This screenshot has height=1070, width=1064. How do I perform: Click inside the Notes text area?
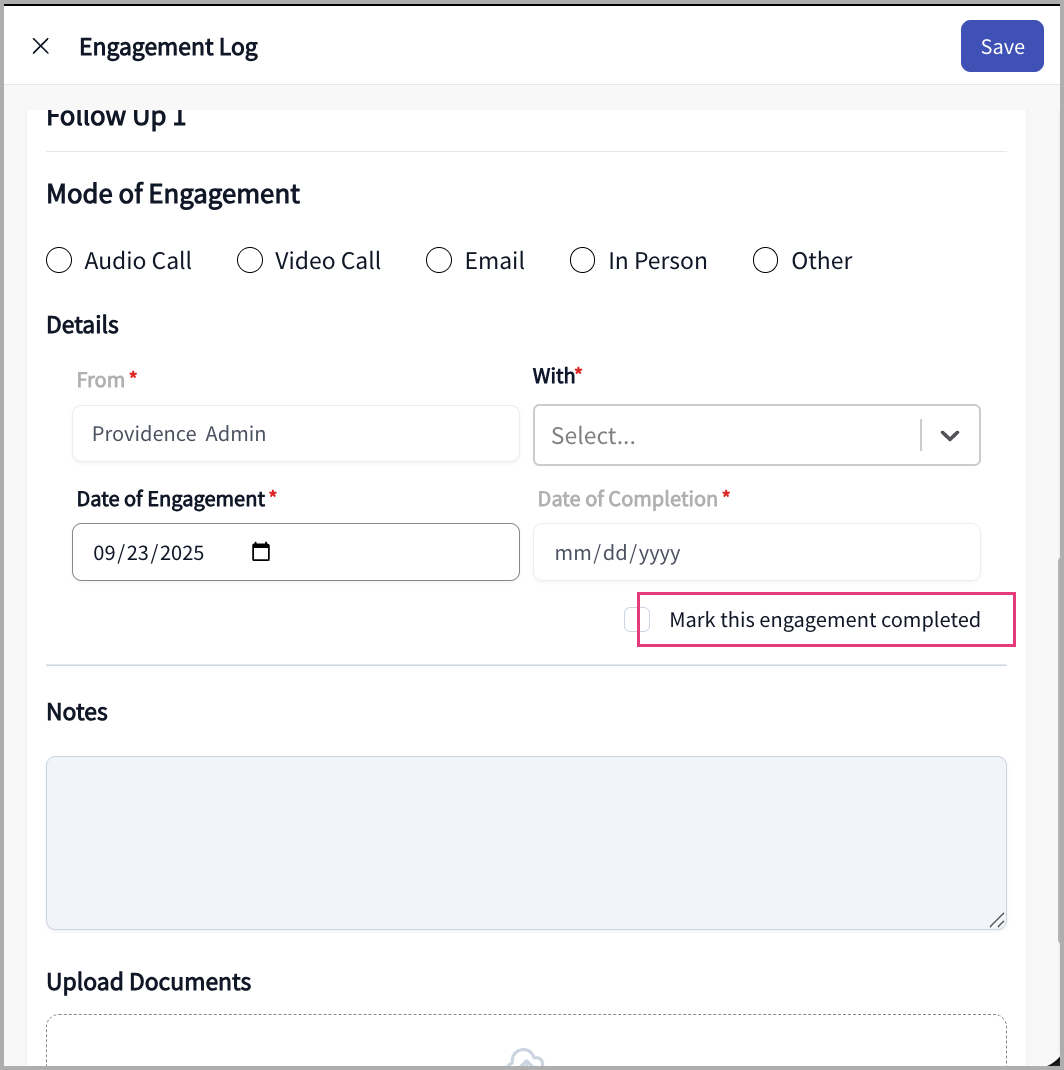pos(526,842)
